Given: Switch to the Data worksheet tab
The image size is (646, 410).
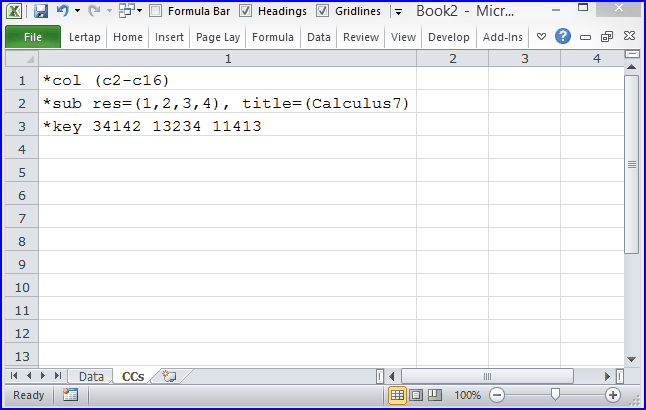Looking at the screenshot, I should pyautogui.click(x=91, y=377).
